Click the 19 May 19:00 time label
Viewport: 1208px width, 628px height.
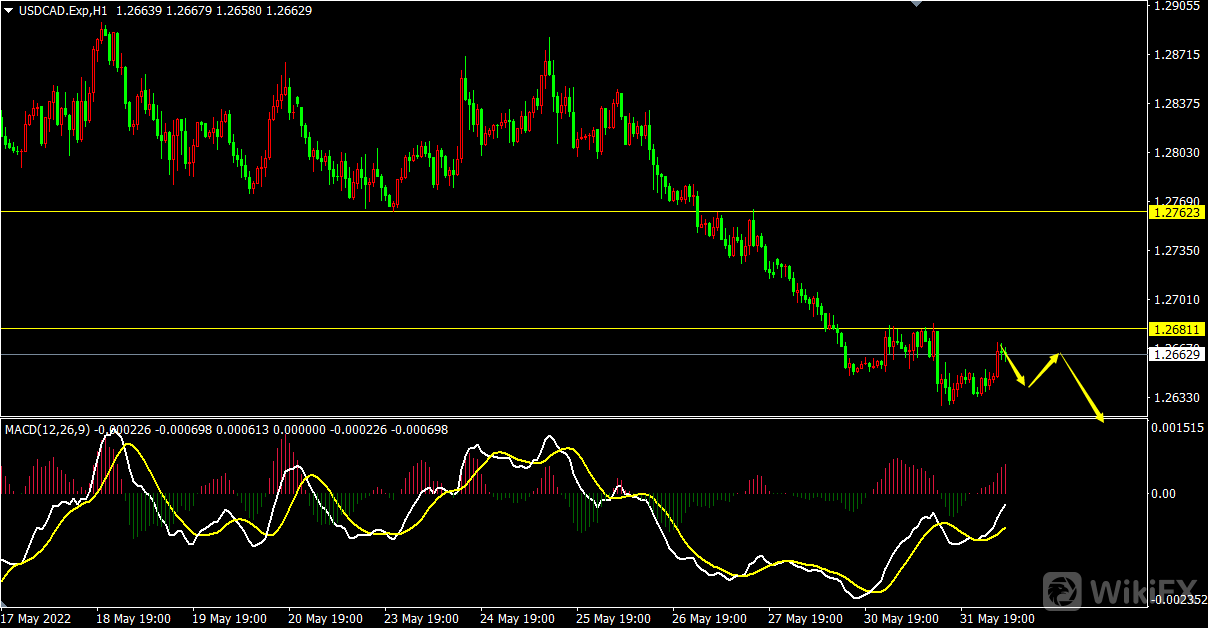tap(229, 619)
